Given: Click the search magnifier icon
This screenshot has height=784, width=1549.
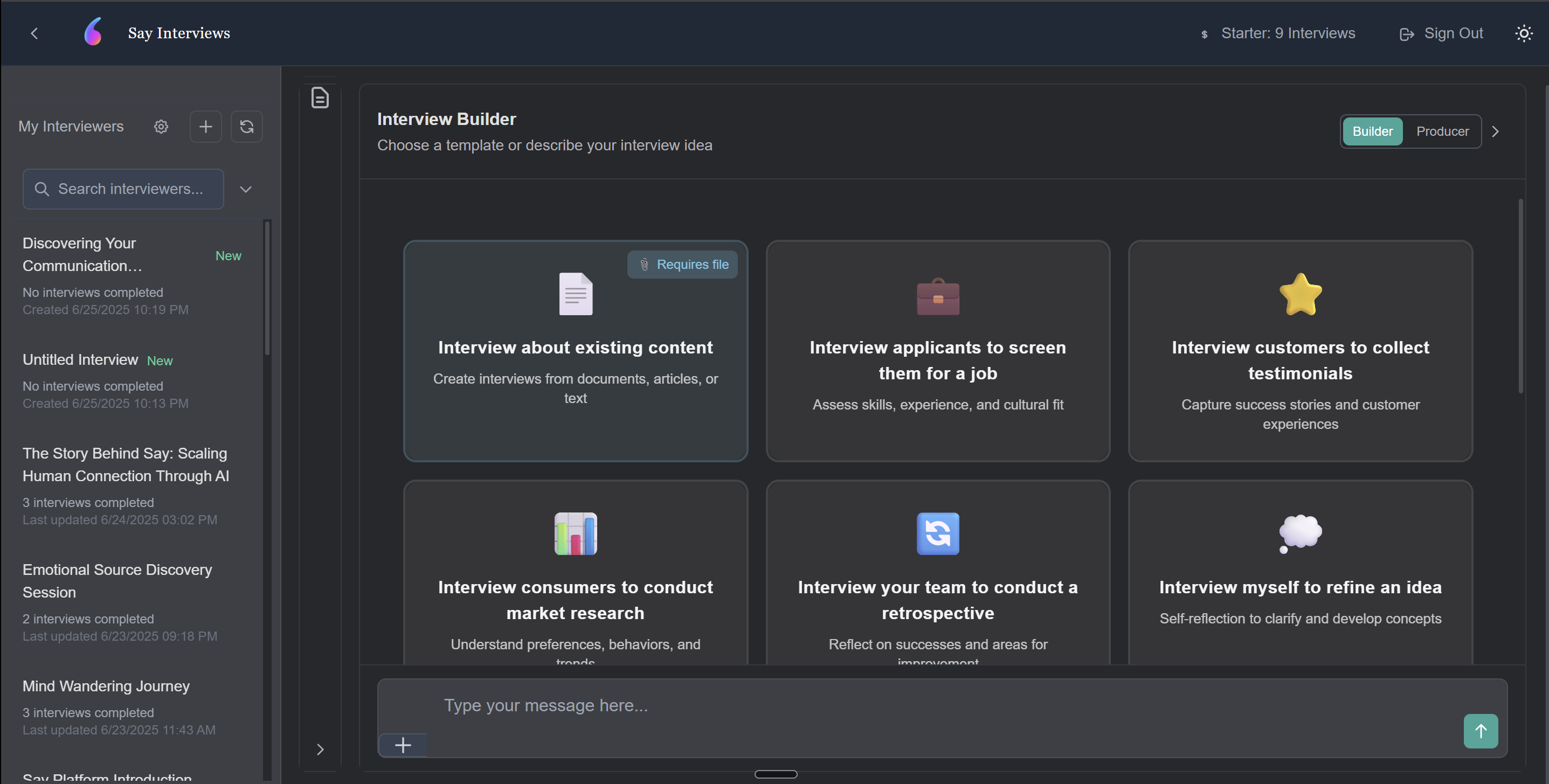Looking at the screenshot, I should tap(42, 189).
